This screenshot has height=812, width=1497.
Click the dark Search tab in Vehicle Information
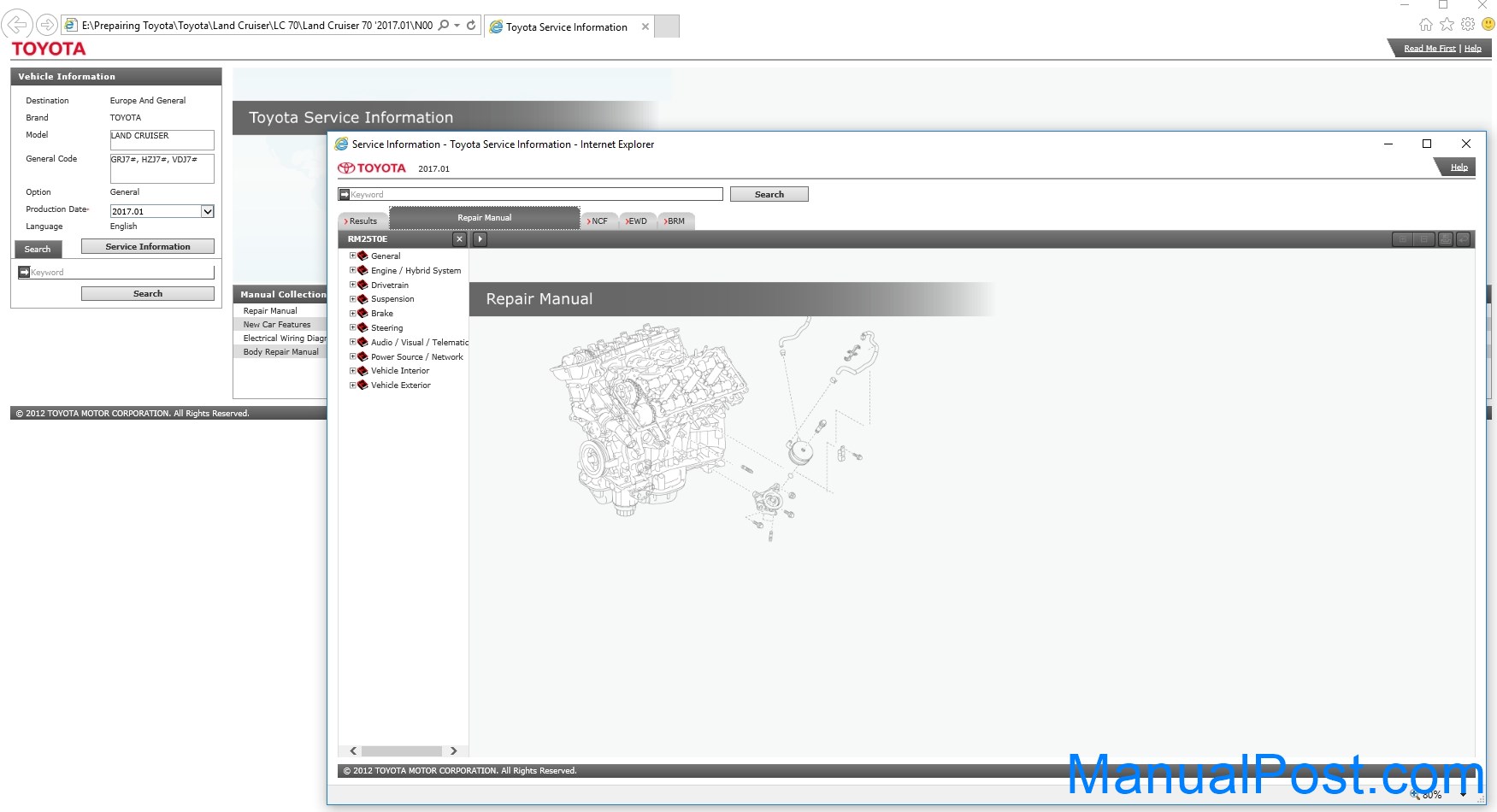pyautogui.click(x=38, y=250)
